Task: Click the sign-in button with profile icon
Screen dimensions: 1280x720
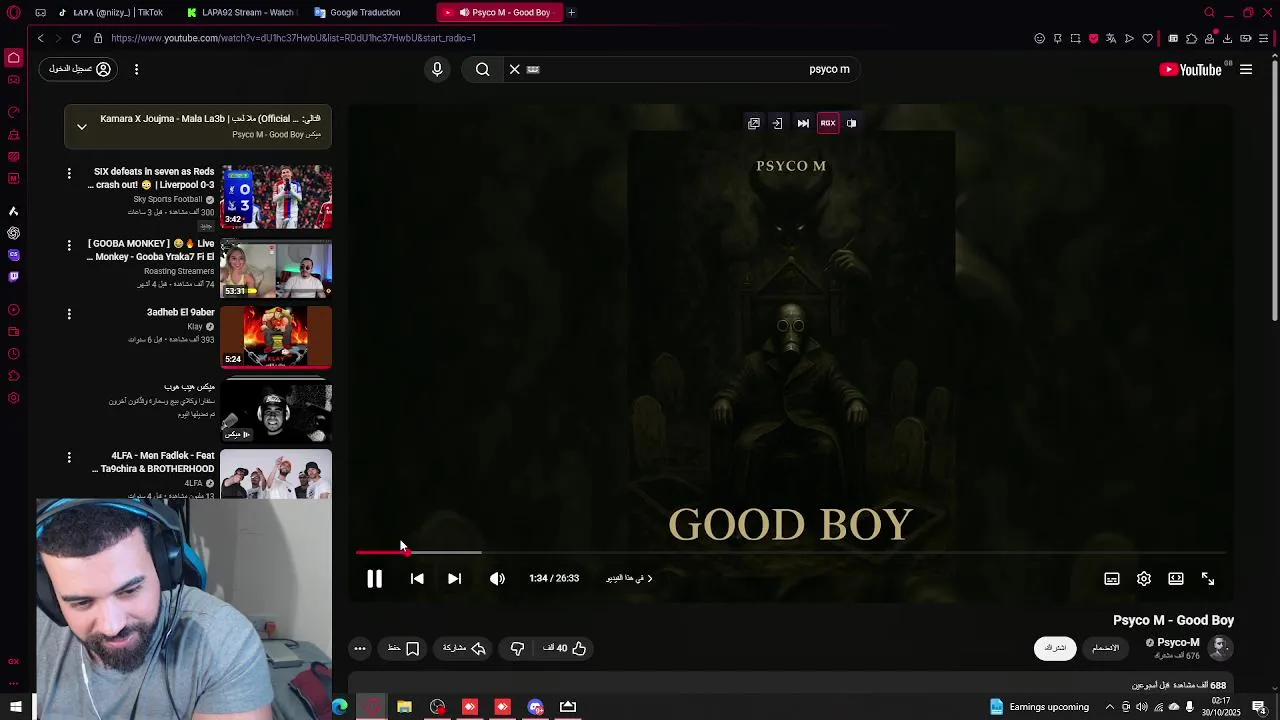Action: 80,69
